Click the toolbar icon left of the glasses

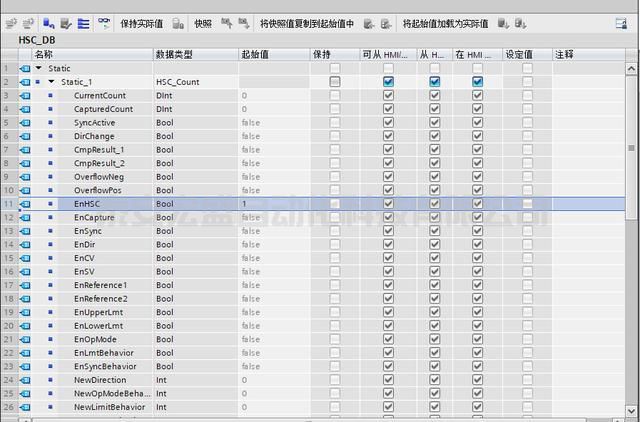[x=83, y=22]
